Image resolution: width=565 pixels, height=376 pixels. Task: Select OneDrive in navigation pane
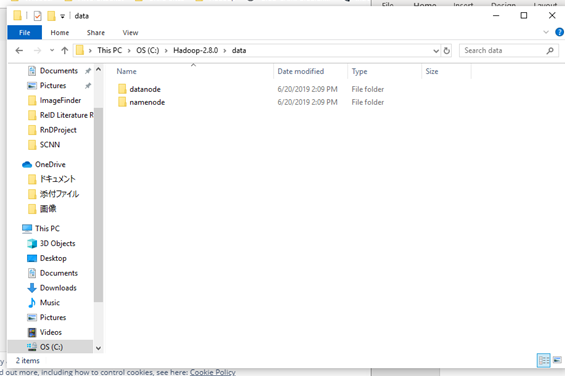pyautogui.click(x=50, y=164)
